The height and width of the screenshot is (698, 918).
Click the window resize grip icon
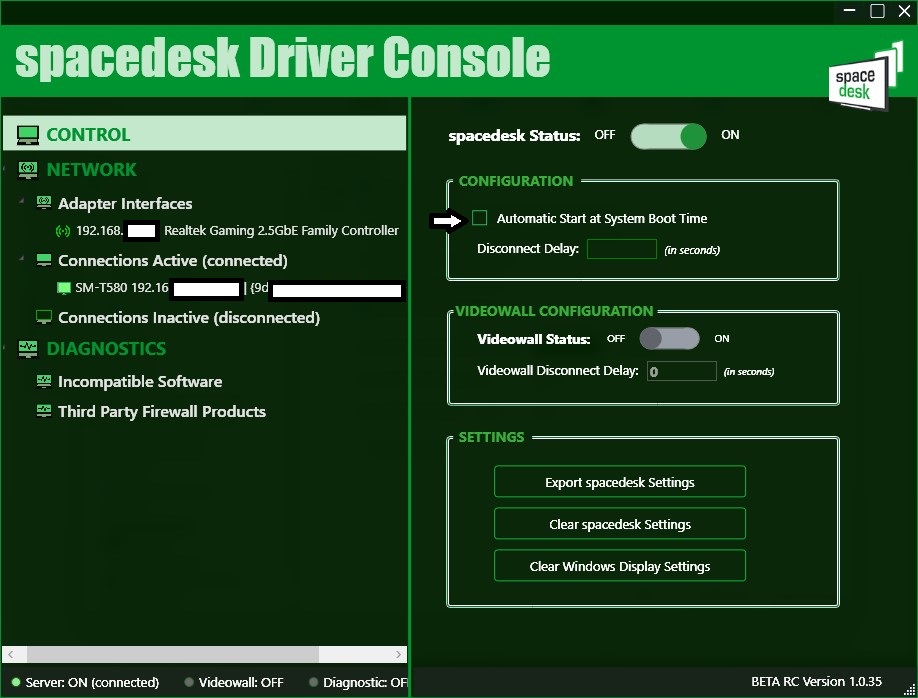pos(909,689)
